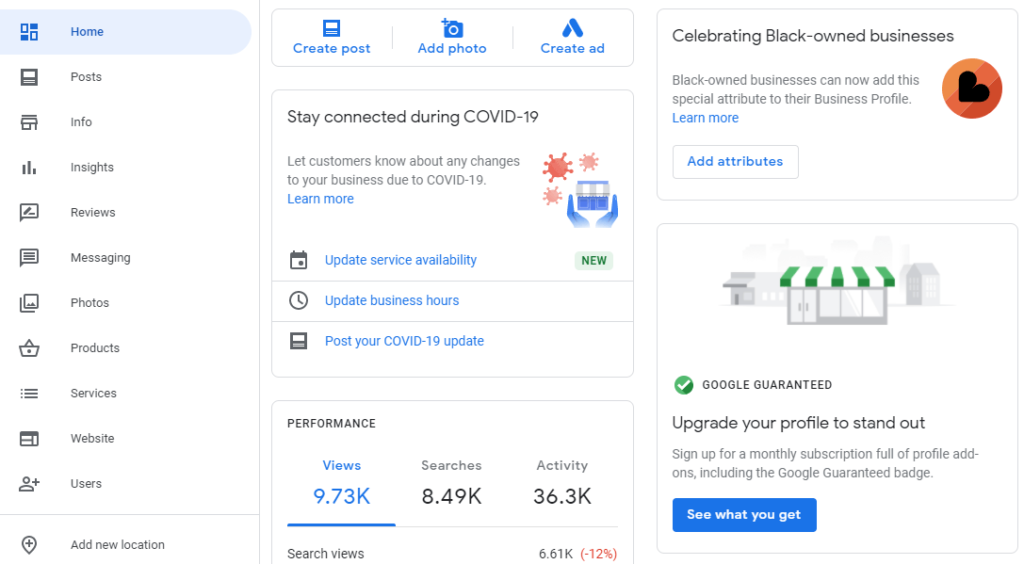Click the Reviews star icon

(29, 212)
